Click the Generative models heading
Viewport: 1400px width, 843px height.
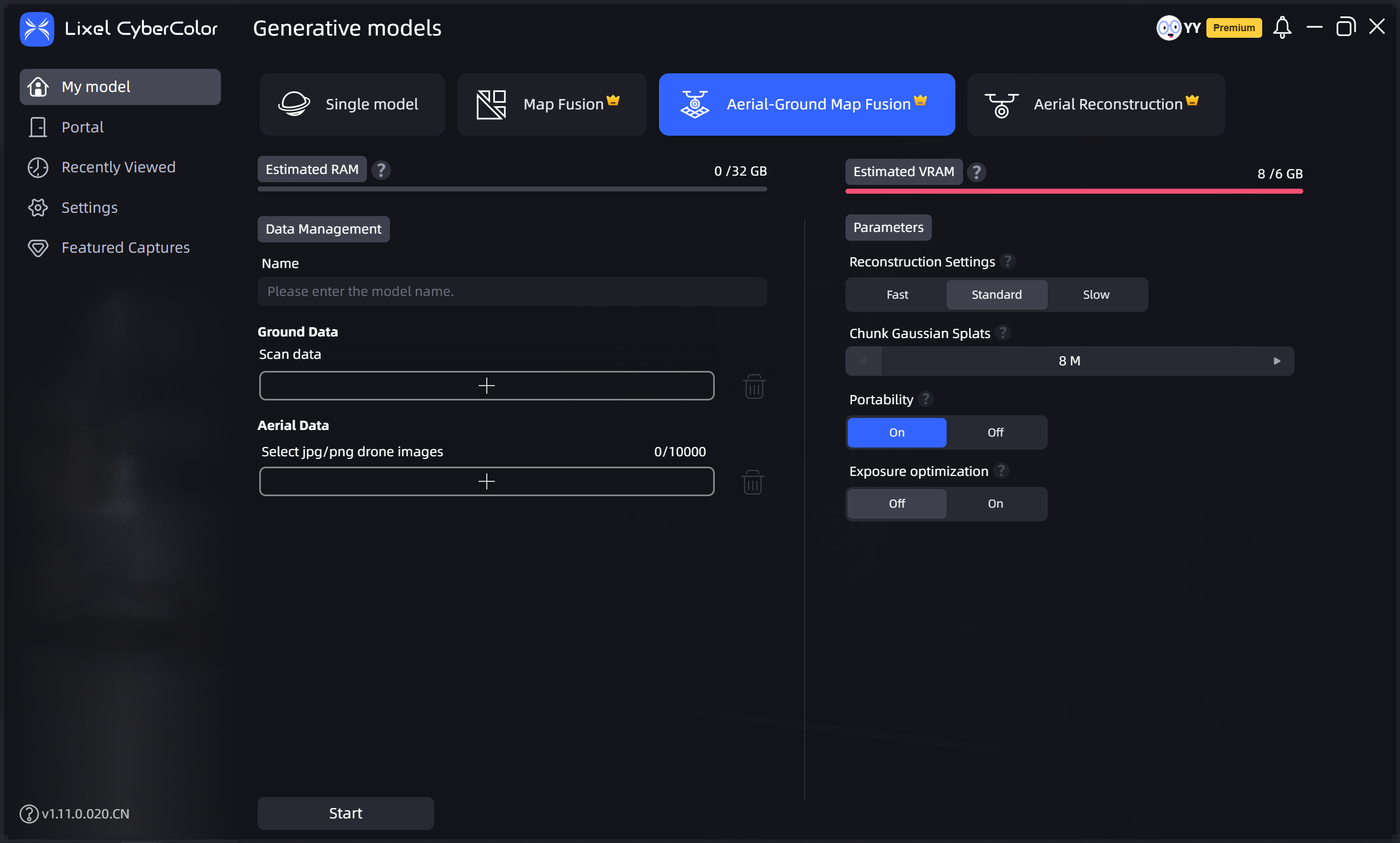click(347, 28)
